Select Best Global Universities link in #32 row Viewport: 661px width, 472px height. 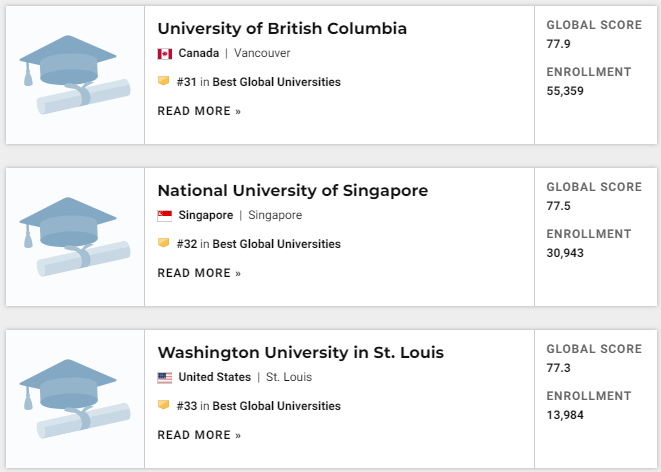277,244
